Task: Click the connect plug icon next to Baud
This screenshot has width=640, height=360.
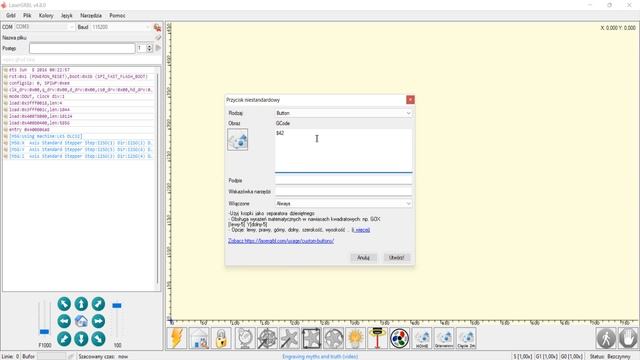Action: tap(157, 27)
